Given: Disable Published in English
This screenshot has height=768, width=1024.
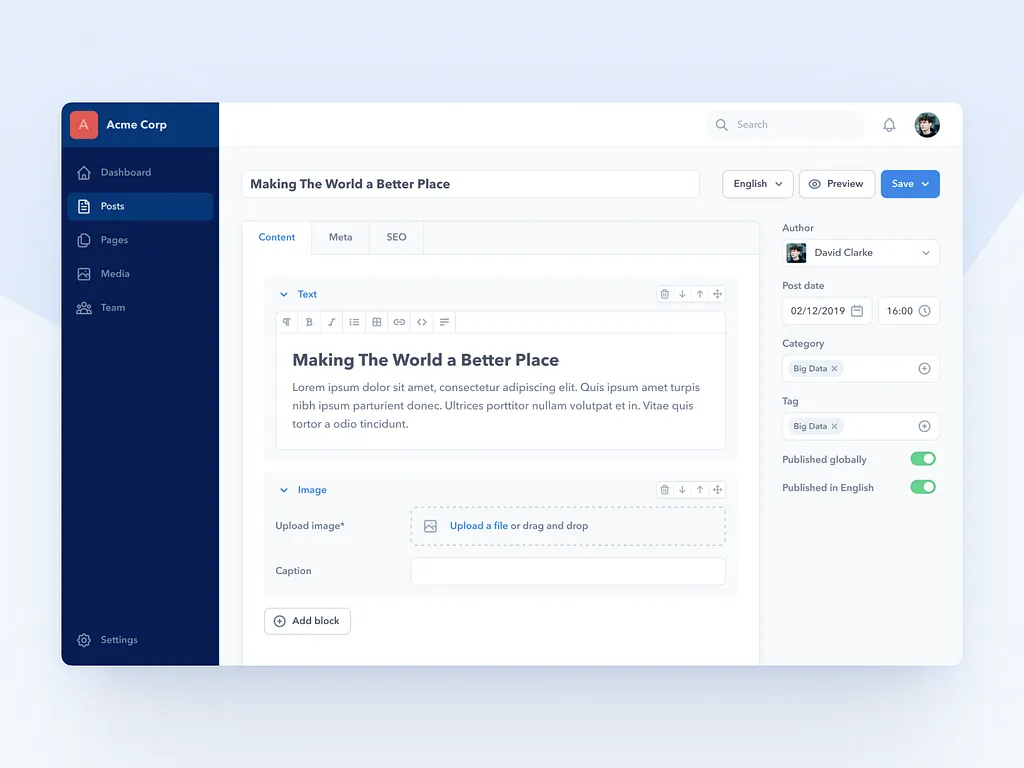Looking at the screenshot, I should [x=922, y=487].
